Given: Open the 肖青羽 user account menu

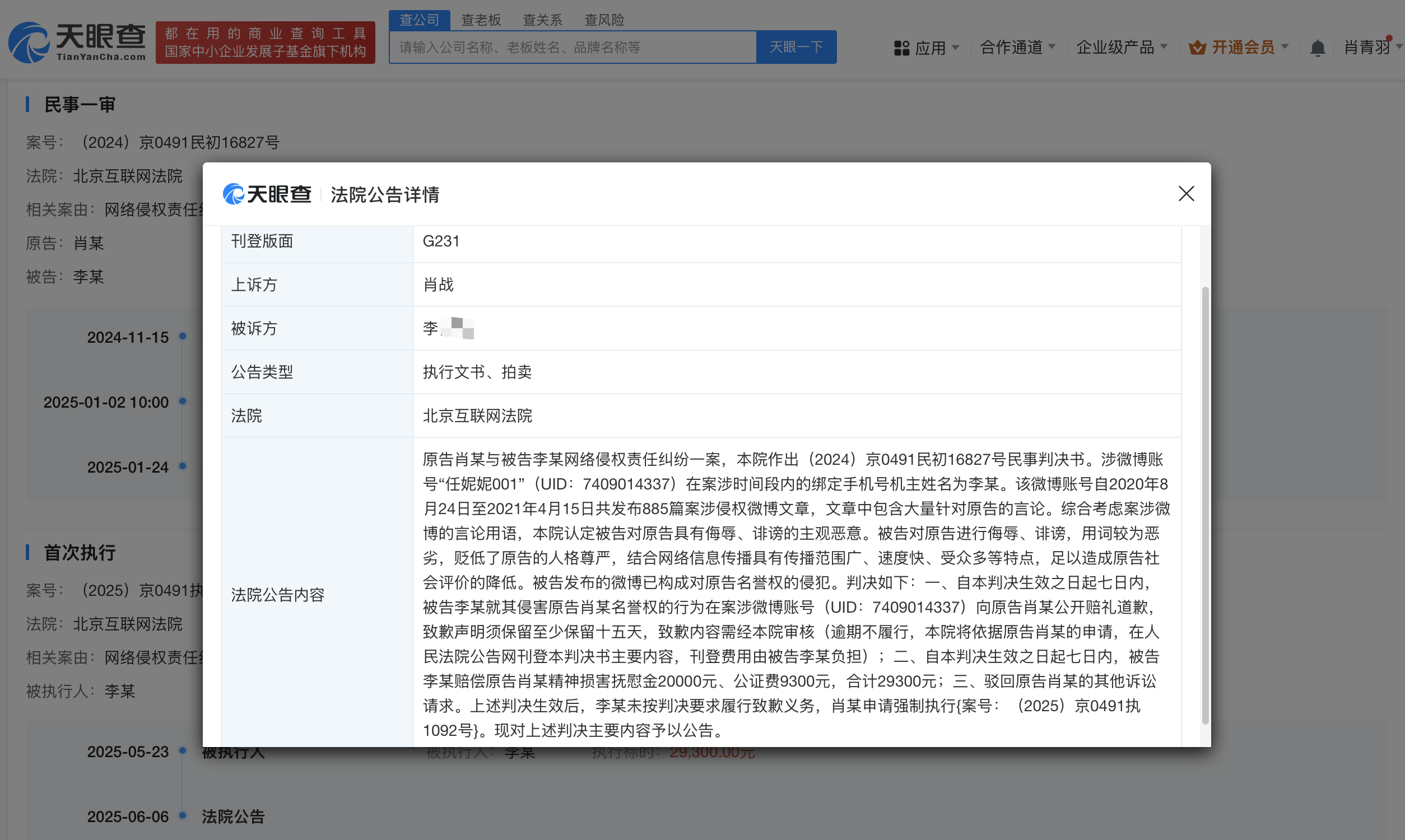Looking at the screenshot, I should (x=1366, y=48).
